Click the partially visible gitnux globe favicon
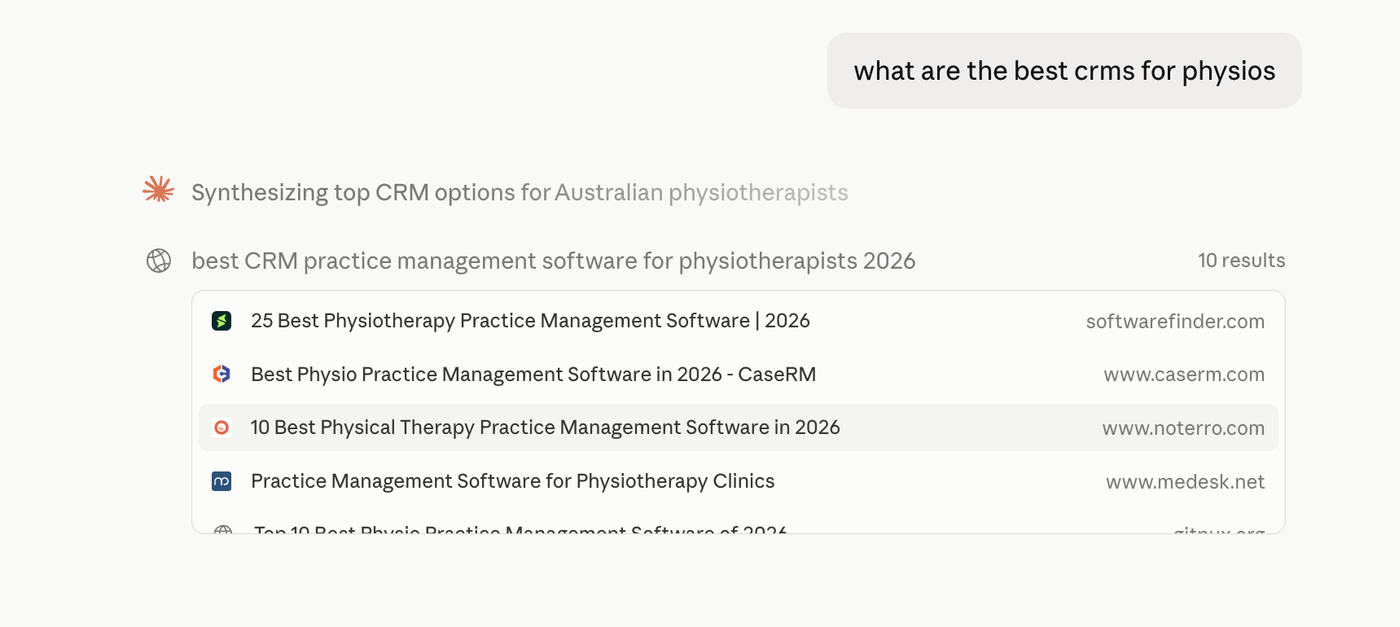Image resolution: width=1400 pixels, height=627 pixels. coord(222,530)
